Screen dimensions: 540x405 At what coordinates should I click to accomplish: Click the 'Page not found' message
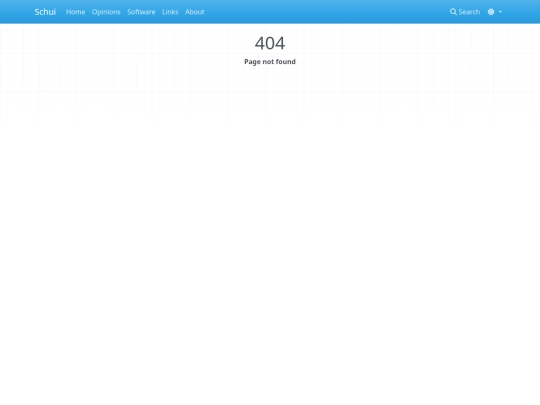270,62
